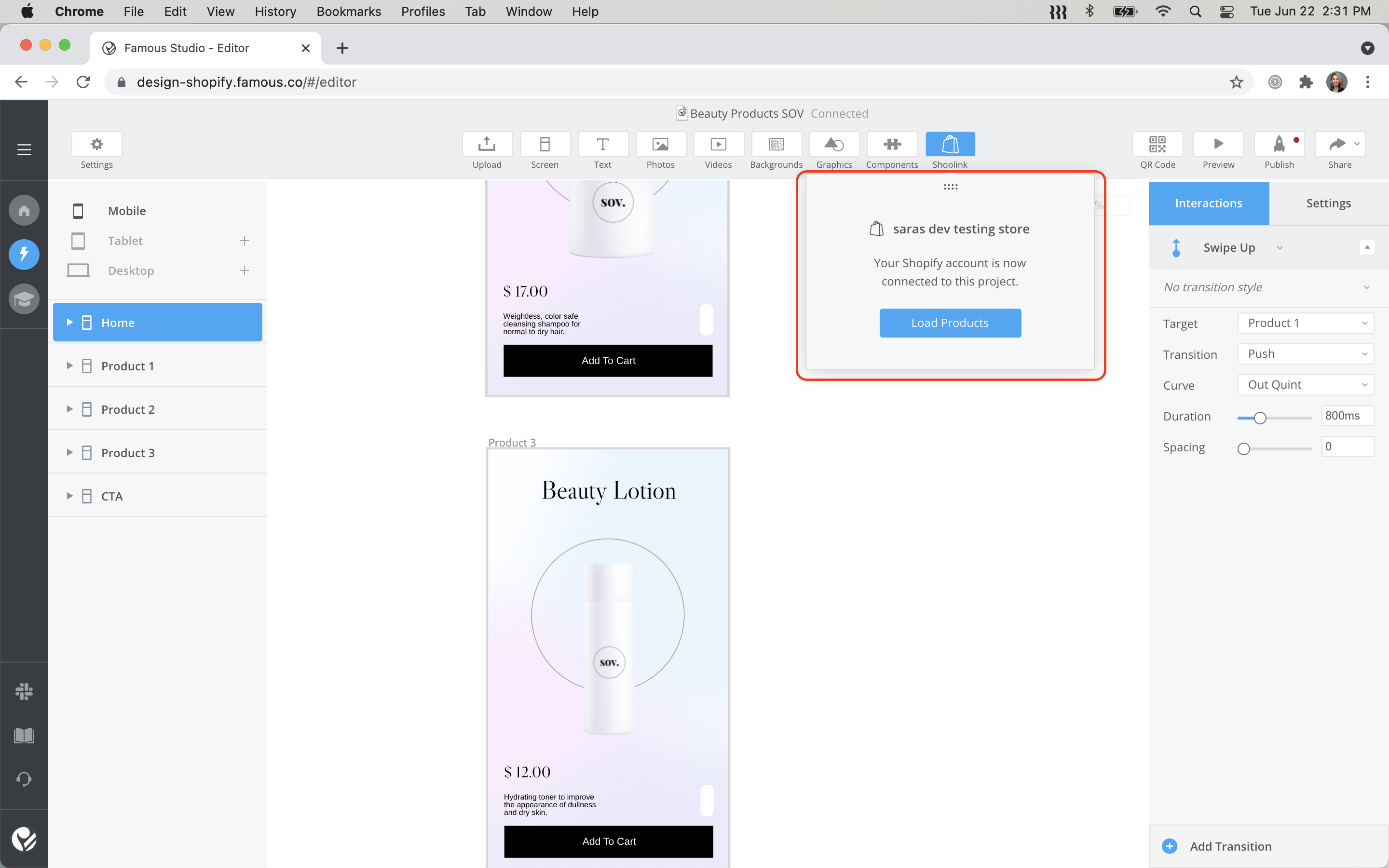Screen dimensions: 1389x868
Task: Open the Graphics shapes tool
Action: [834, 144]
